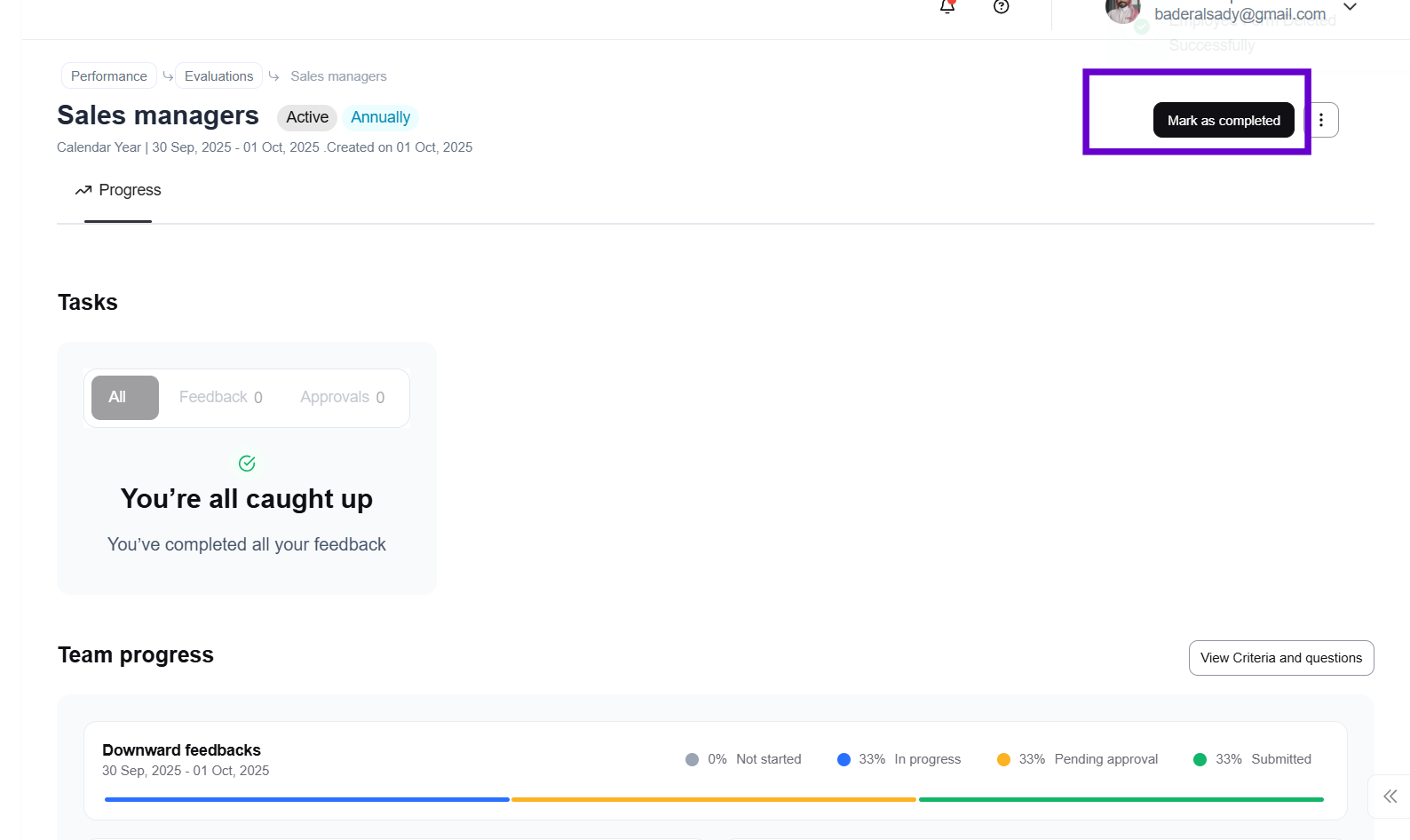Expand the account dropdown chevron

1350,7
